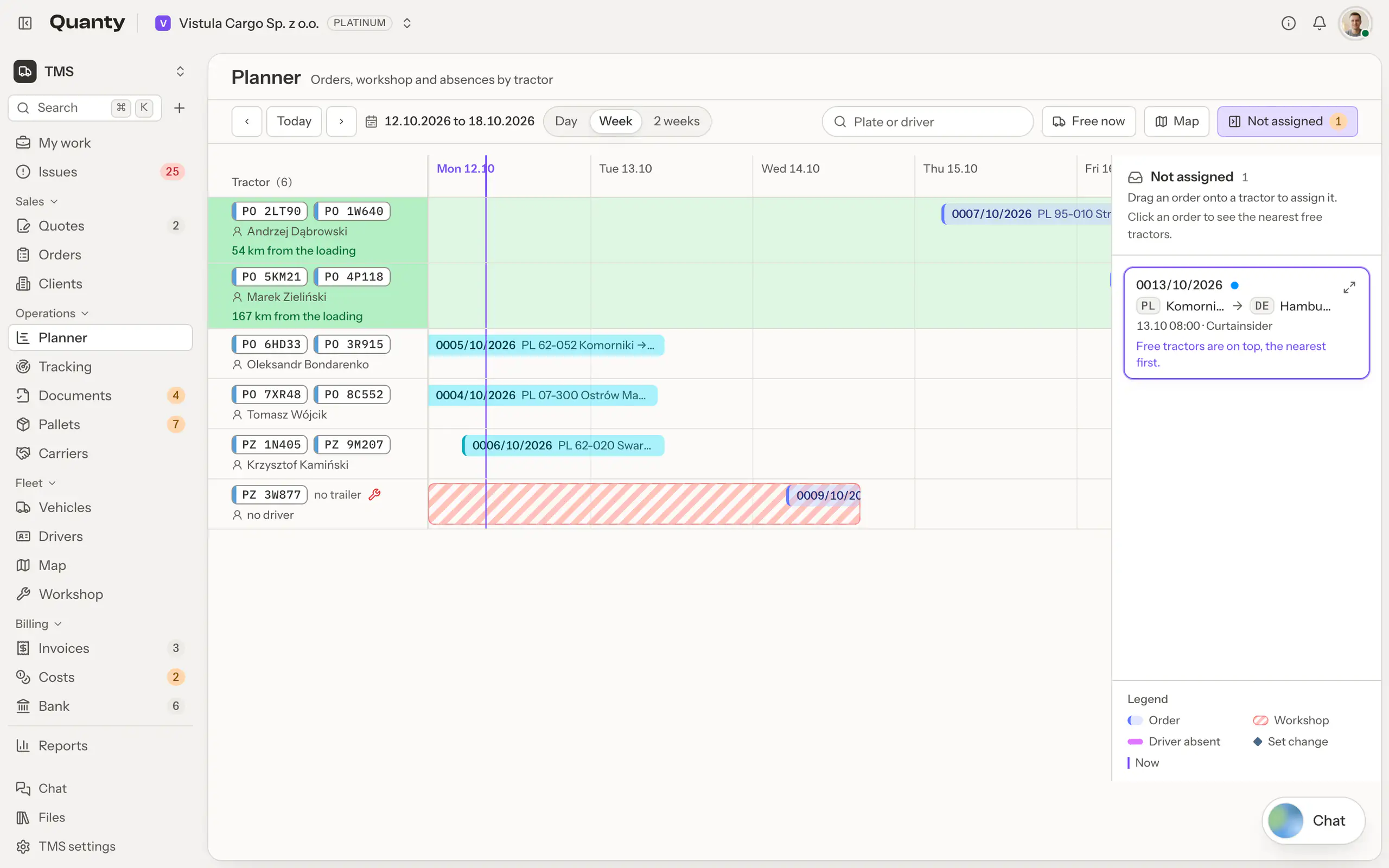This screenshot has width=1389, height=868.
Task: Open Tracking in sidebar
Action: [100, 366]
